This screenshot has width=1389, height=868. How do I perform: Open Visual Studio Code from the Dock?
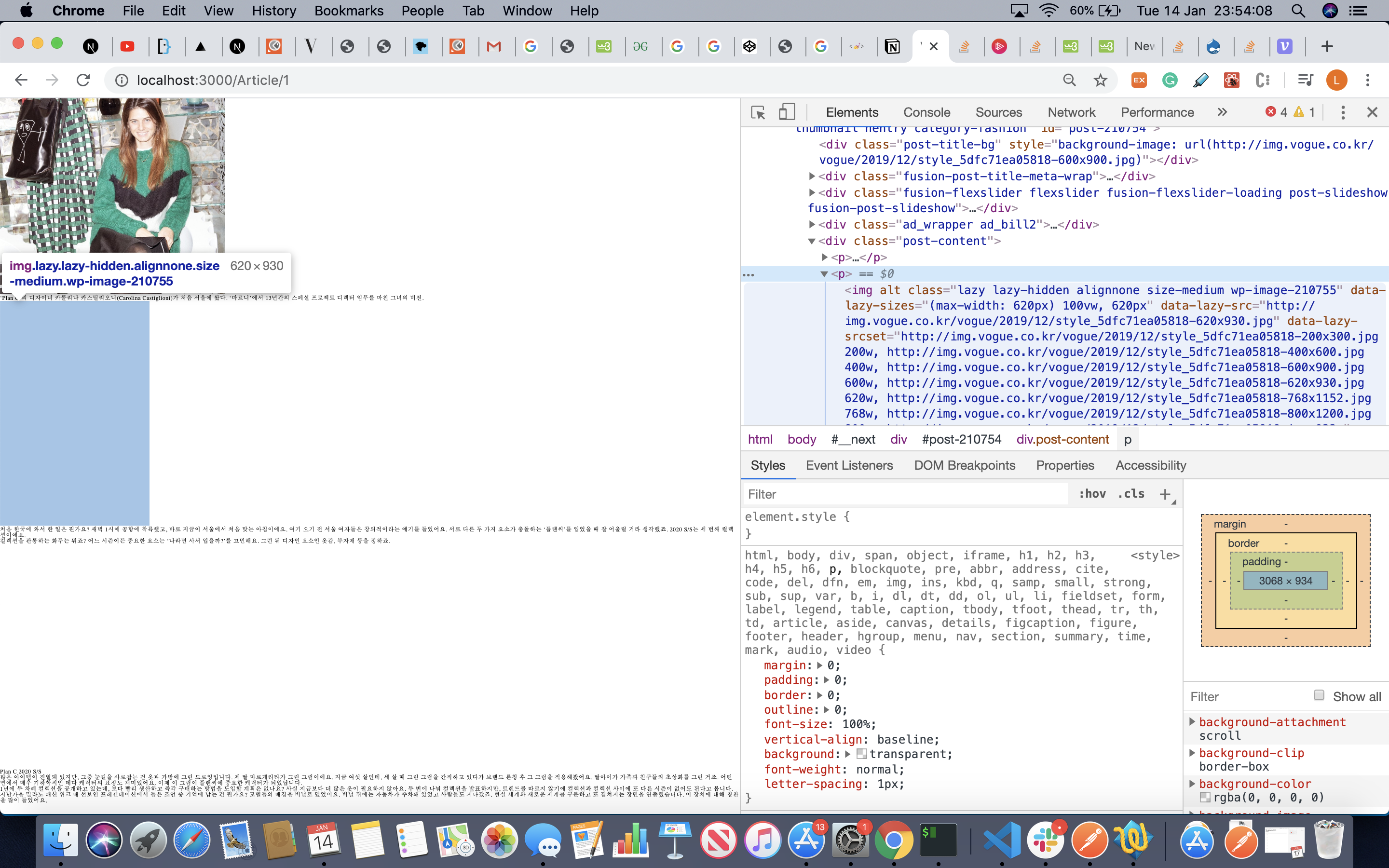tap(1001, 841)
